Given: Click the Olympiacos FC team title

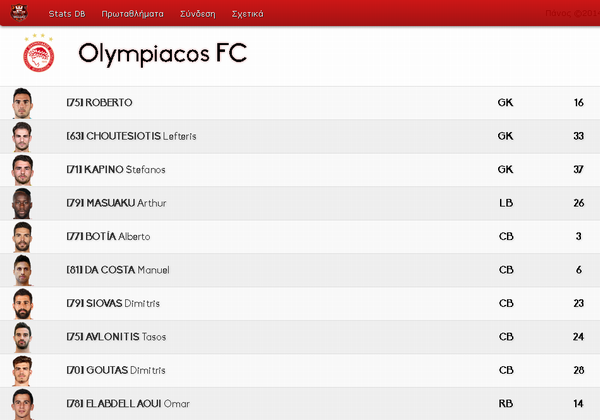Looking at the screenshot, I should pos(163,54).
